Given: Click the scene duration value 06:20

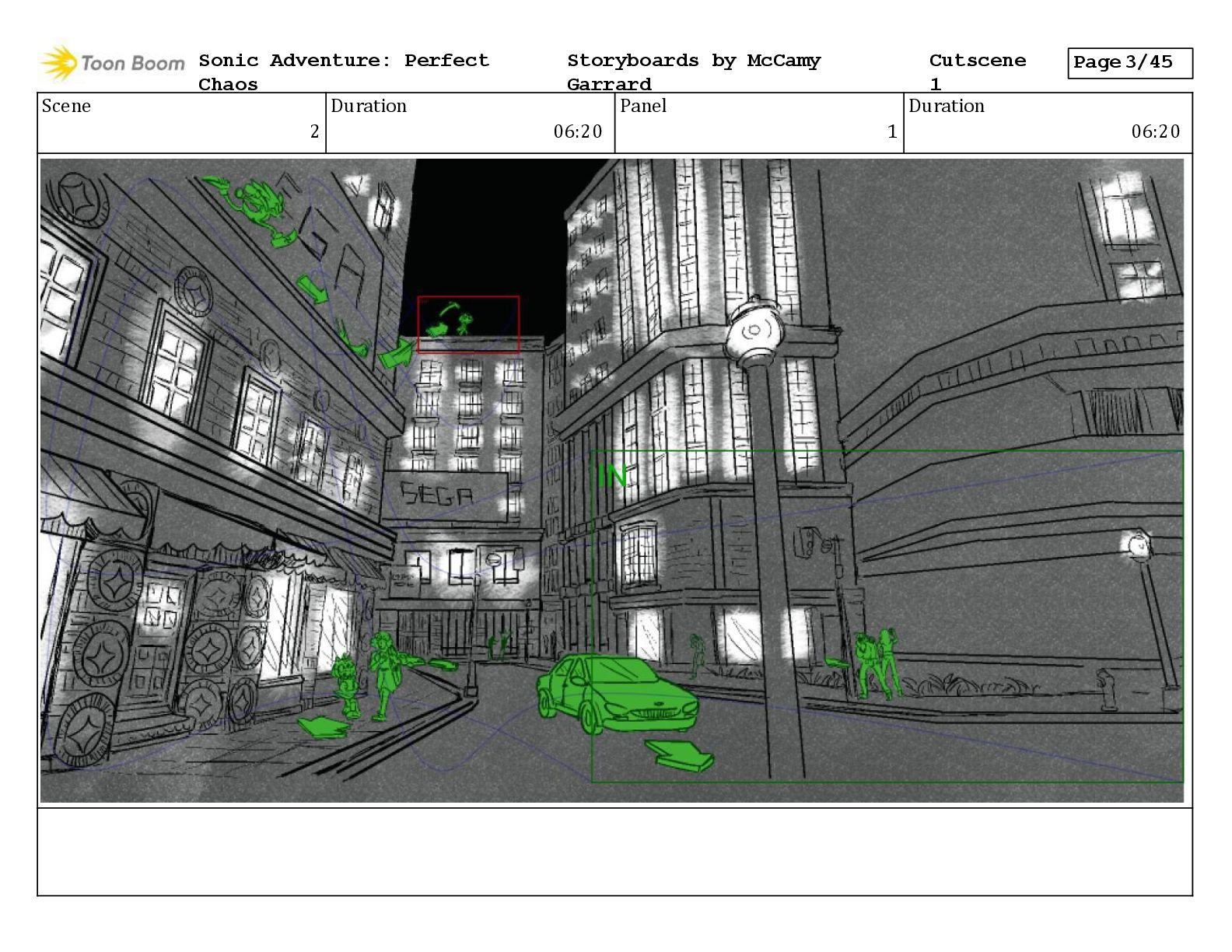Looking at the screenshot, I should (x=578, y=131).
